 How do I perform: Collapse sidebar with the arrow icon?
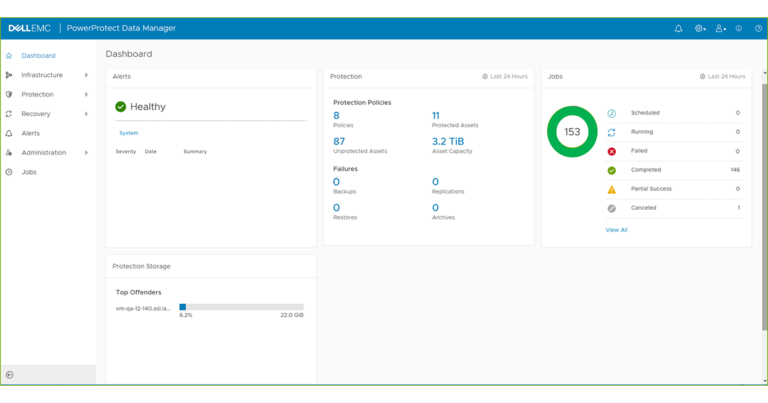[10, 375]
